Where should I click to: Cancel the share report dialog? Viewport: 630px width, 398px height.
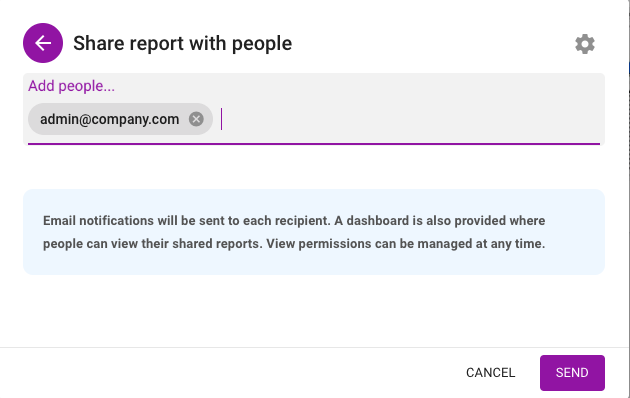(491, 373)
